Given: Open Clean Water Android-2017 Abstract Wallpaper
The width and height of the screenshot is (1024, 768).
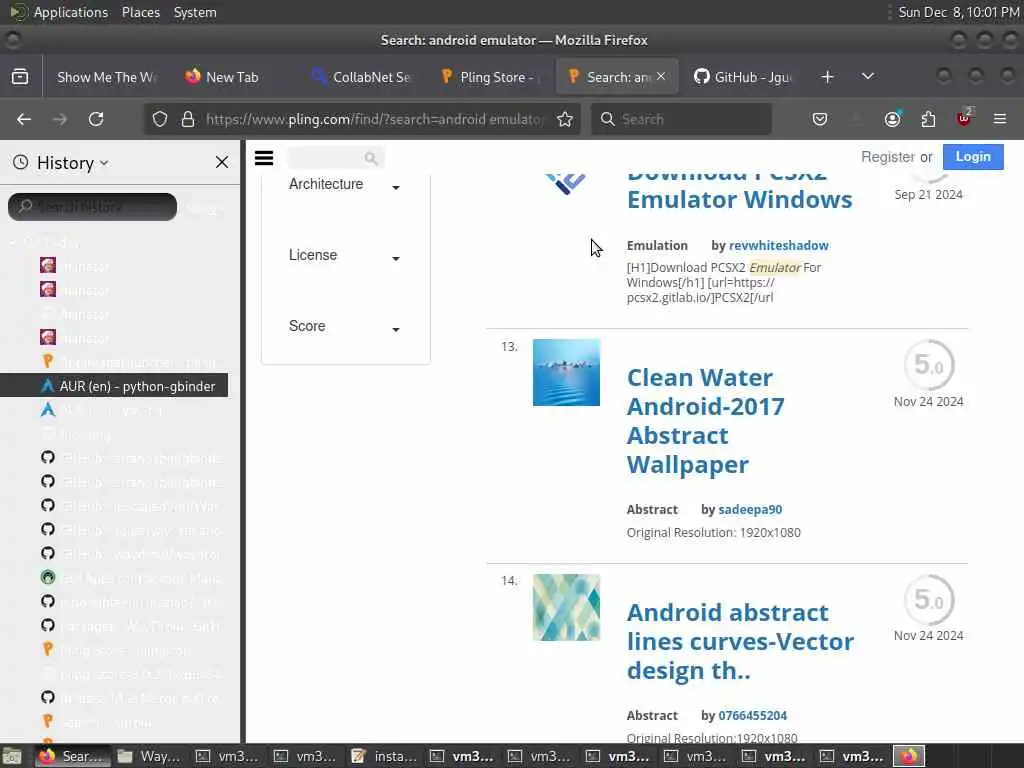Looking at the screenshot, I should 705,421.
